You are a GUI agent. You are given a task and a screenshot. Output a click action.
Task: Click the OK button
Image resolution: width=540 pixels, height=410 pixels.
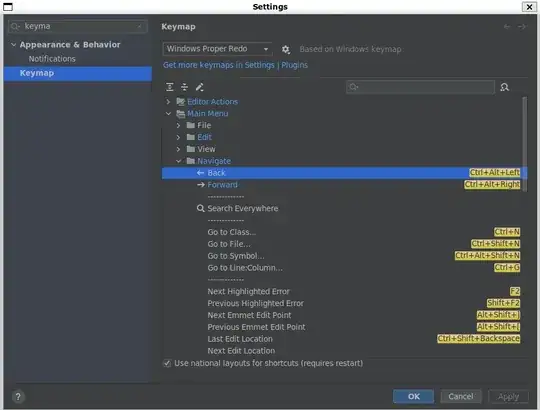click(413, 396)
